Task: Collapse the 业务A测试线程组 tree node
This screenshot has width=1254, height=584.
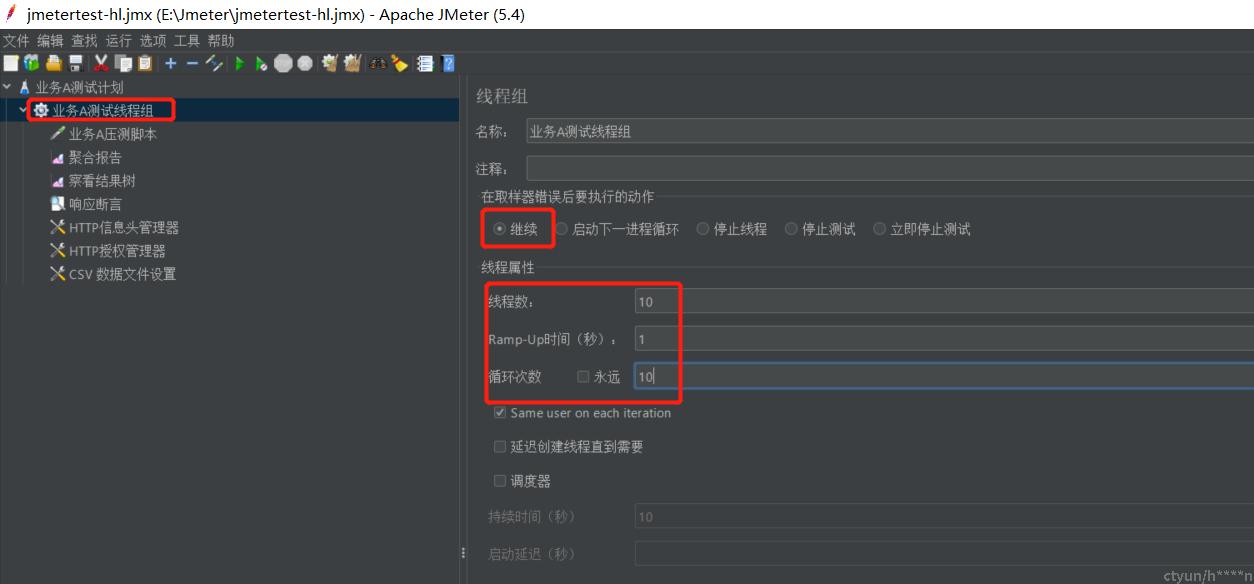Action: pyautogui.click(x=23, y=110)
